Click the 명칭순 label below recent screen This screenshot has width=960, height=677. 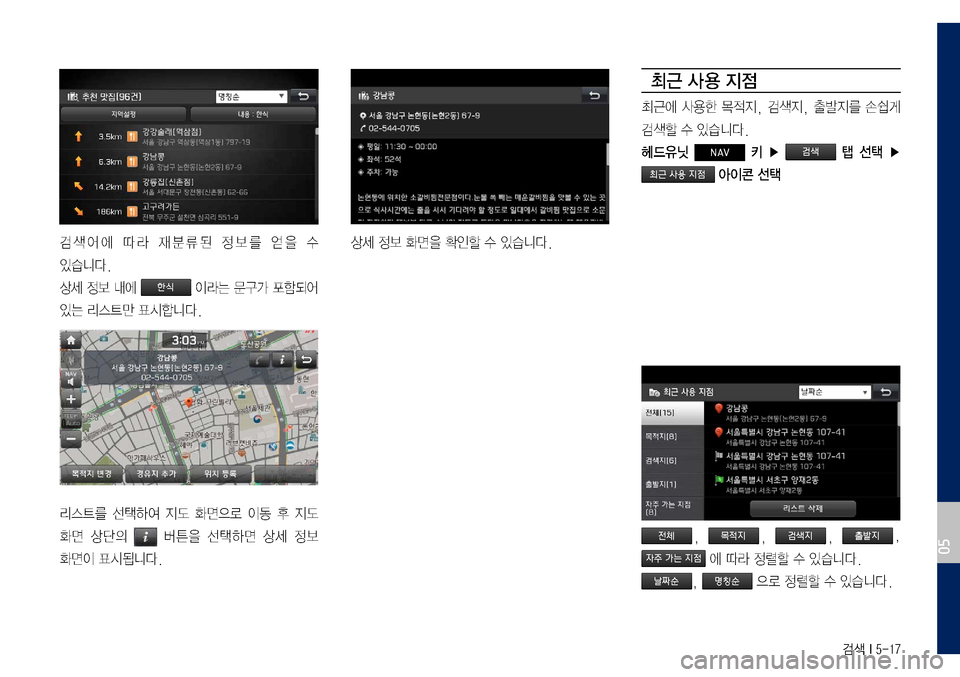(727, 581)
